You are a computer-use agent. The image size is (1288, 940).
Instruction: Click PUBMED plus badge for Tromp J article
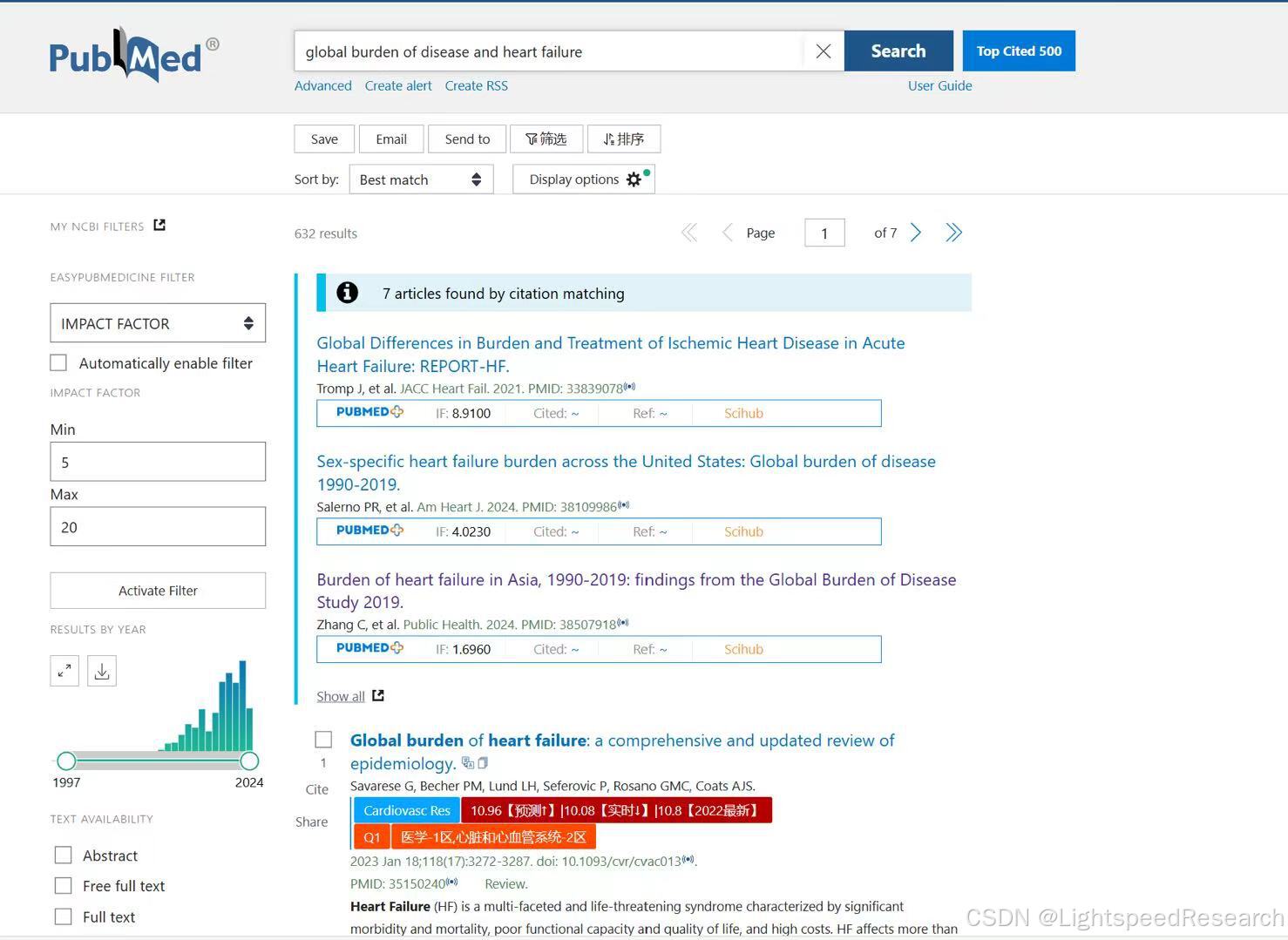pos(369,412)
